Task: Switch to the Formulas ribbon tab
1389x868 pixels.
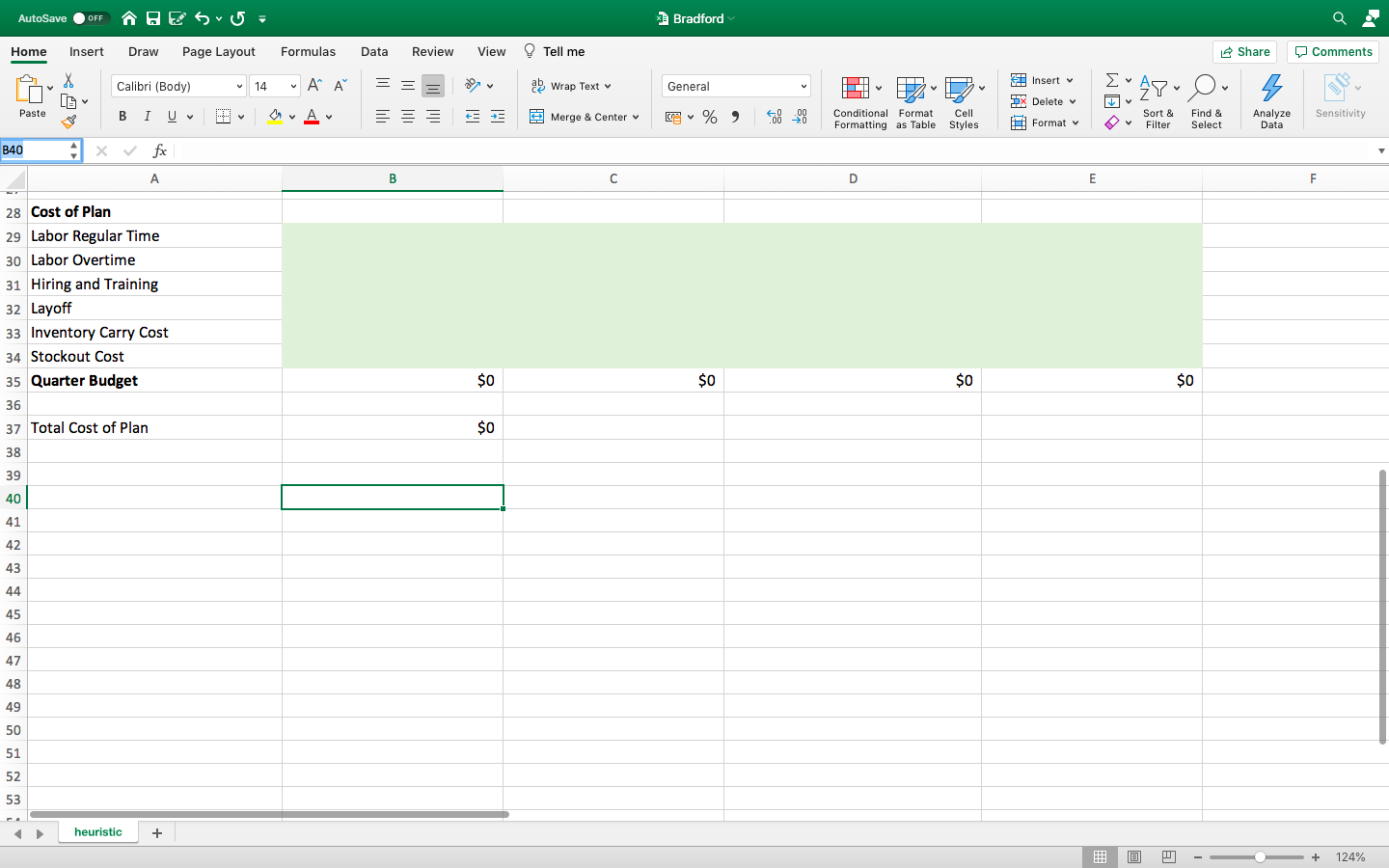Action: click(308, 51)
